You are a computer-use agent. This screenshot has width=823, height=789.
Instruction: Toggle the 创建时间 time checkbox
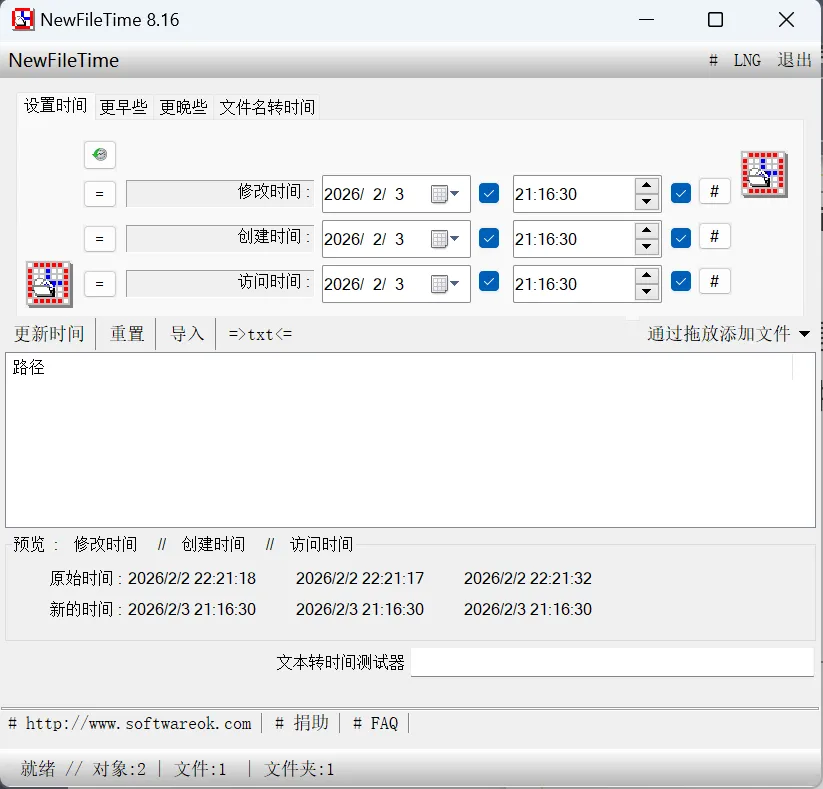pyautogui.click(x=681, y=238)
